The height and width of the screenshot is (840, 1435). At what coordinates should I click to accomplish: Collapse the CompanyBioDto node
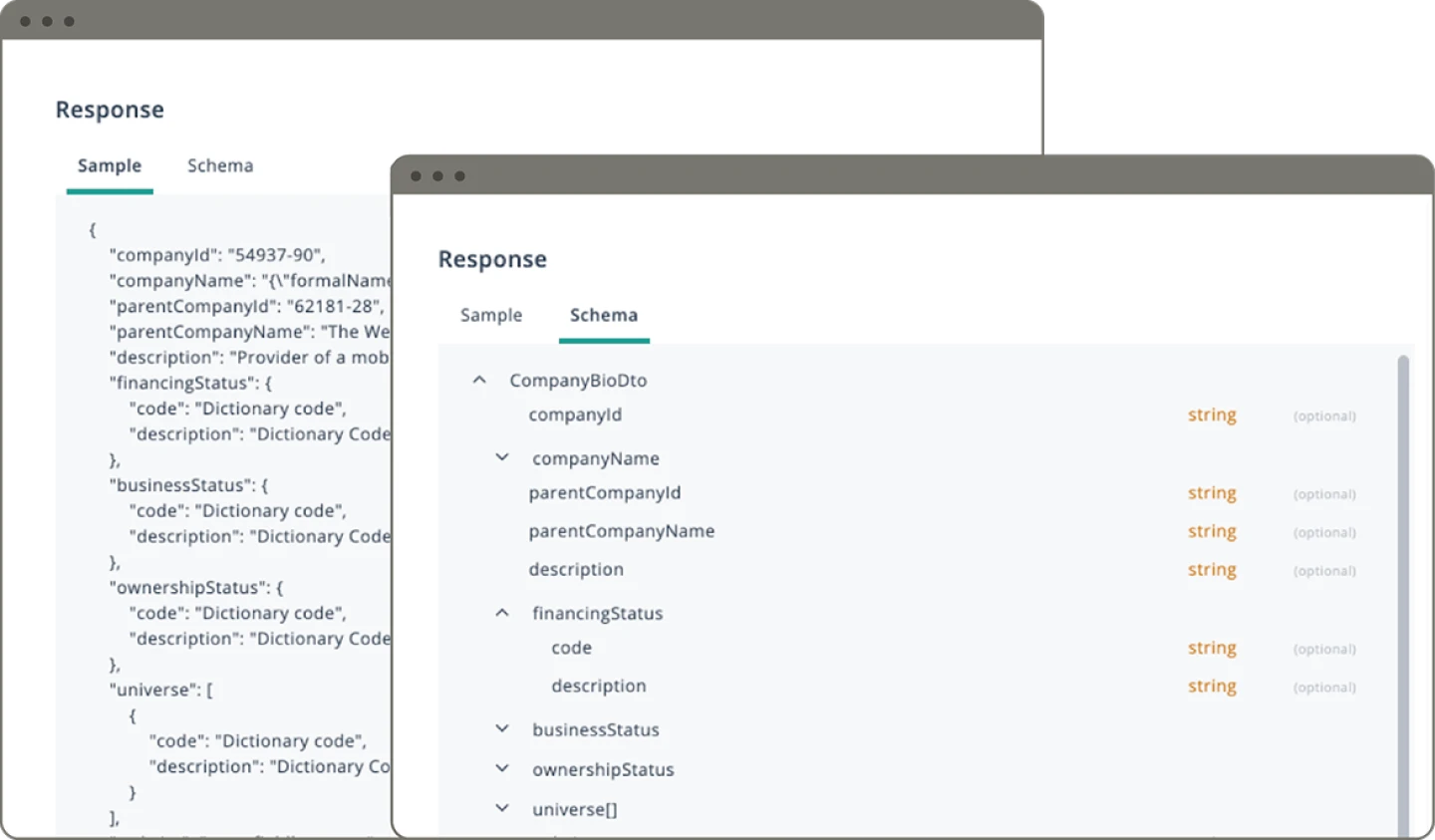(479, 380)
